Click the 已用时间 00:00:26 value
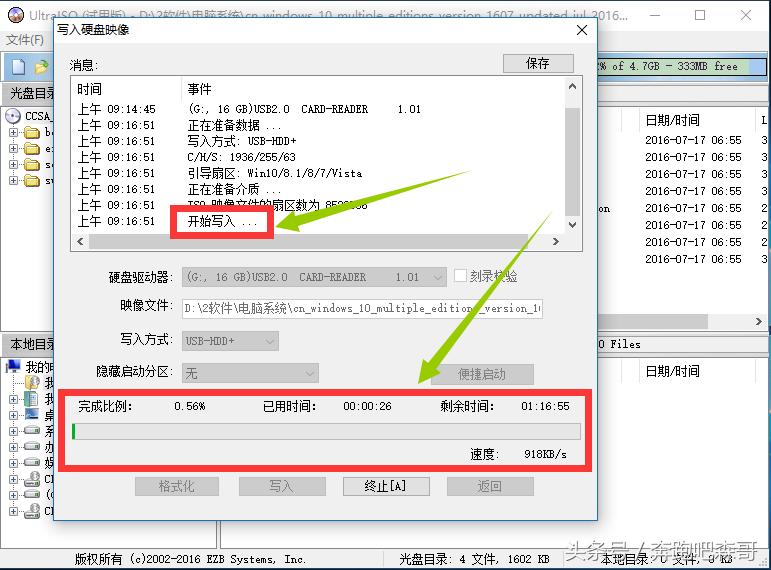This screenshot has height=570, width=771. click(x=367, y=406)
